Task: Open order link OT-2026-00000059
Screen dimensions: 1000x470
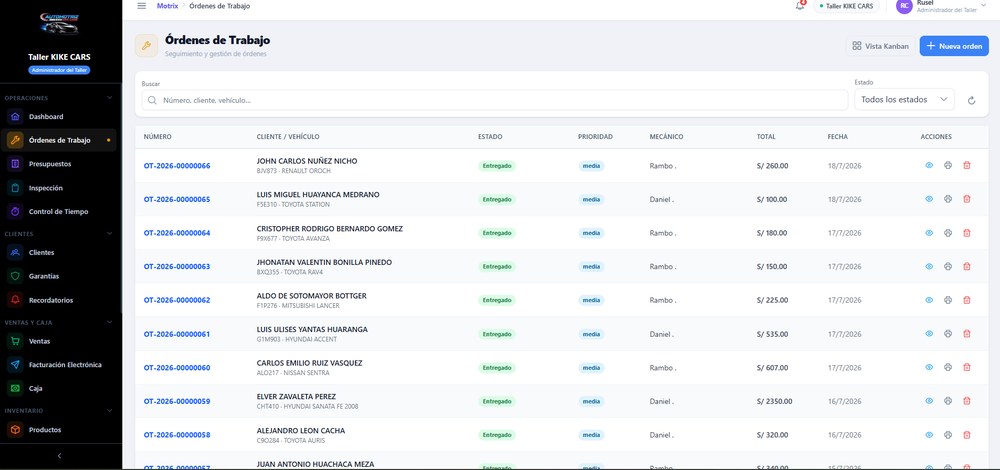Action: pos(177,402)
